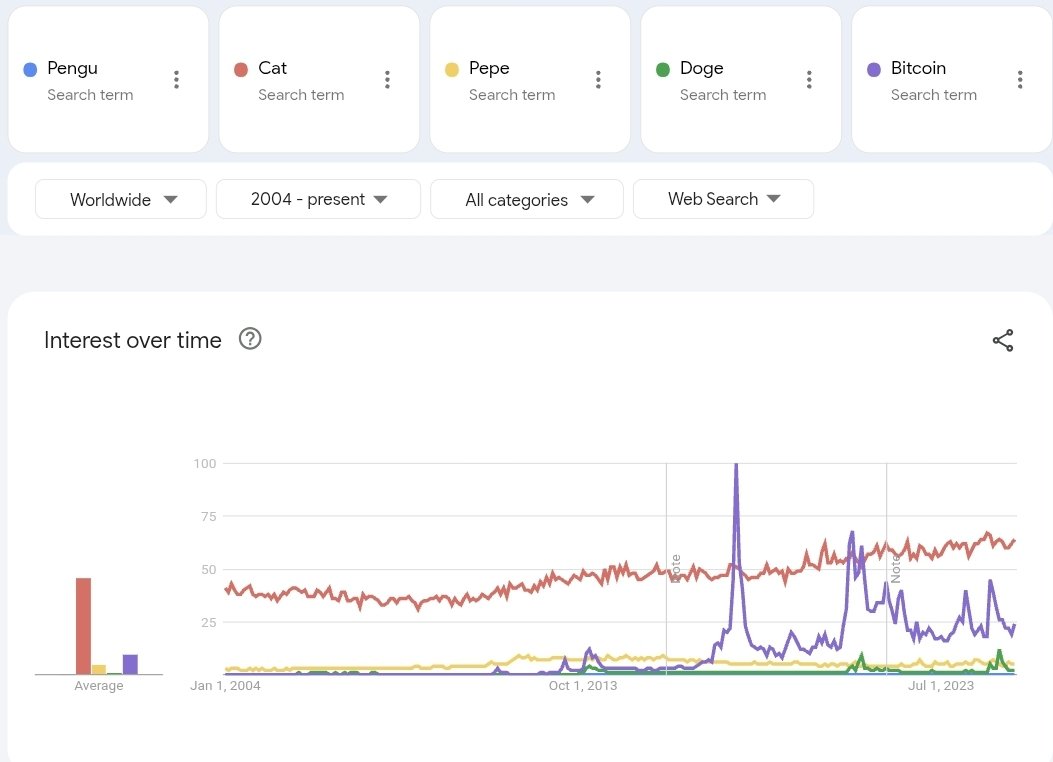The image size is (1053, 762).
Task: Click the red Cat color dot
Action: (x=241, y=69)
